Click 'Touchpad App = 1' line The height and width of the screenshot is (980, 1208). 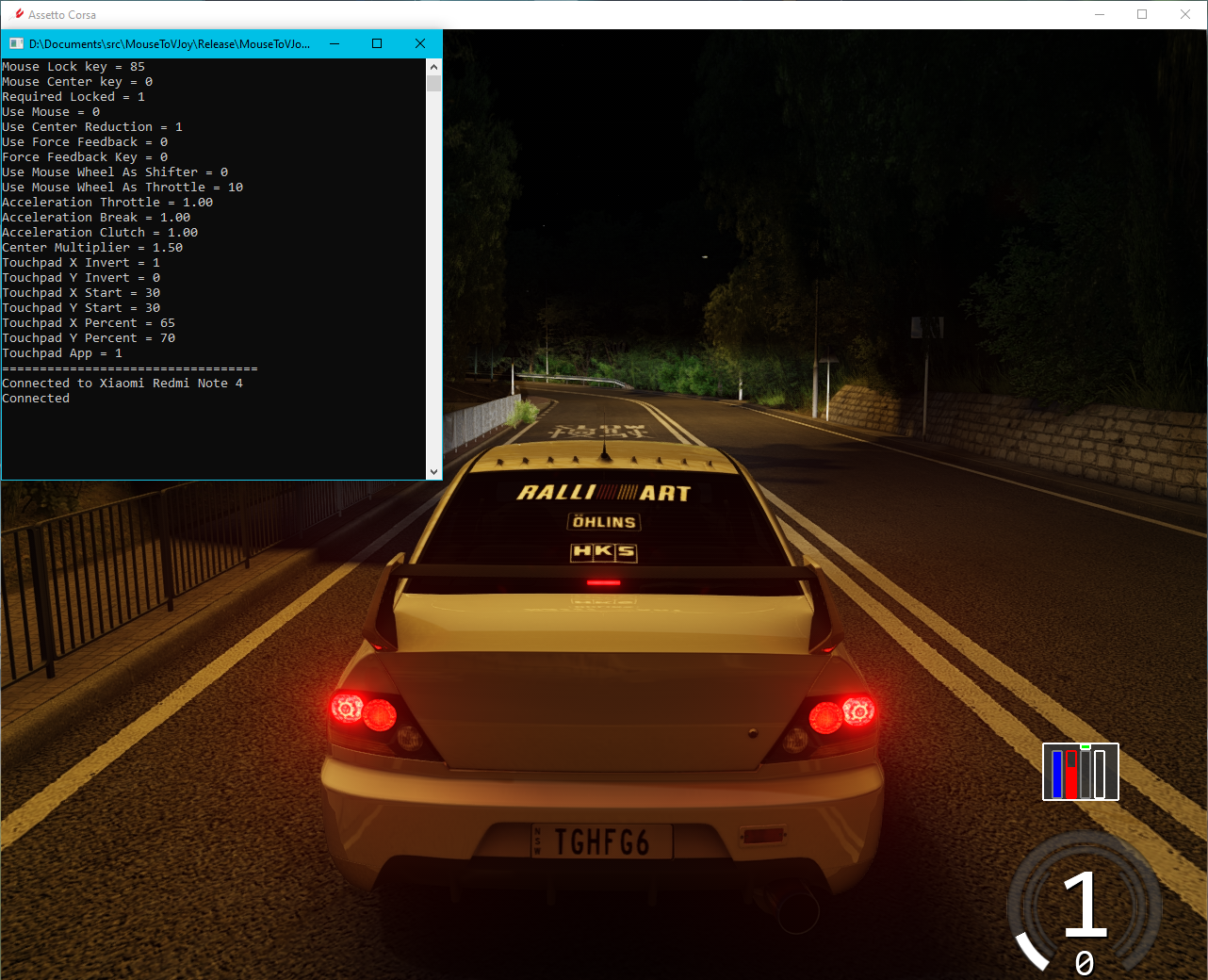pos(62,353)
